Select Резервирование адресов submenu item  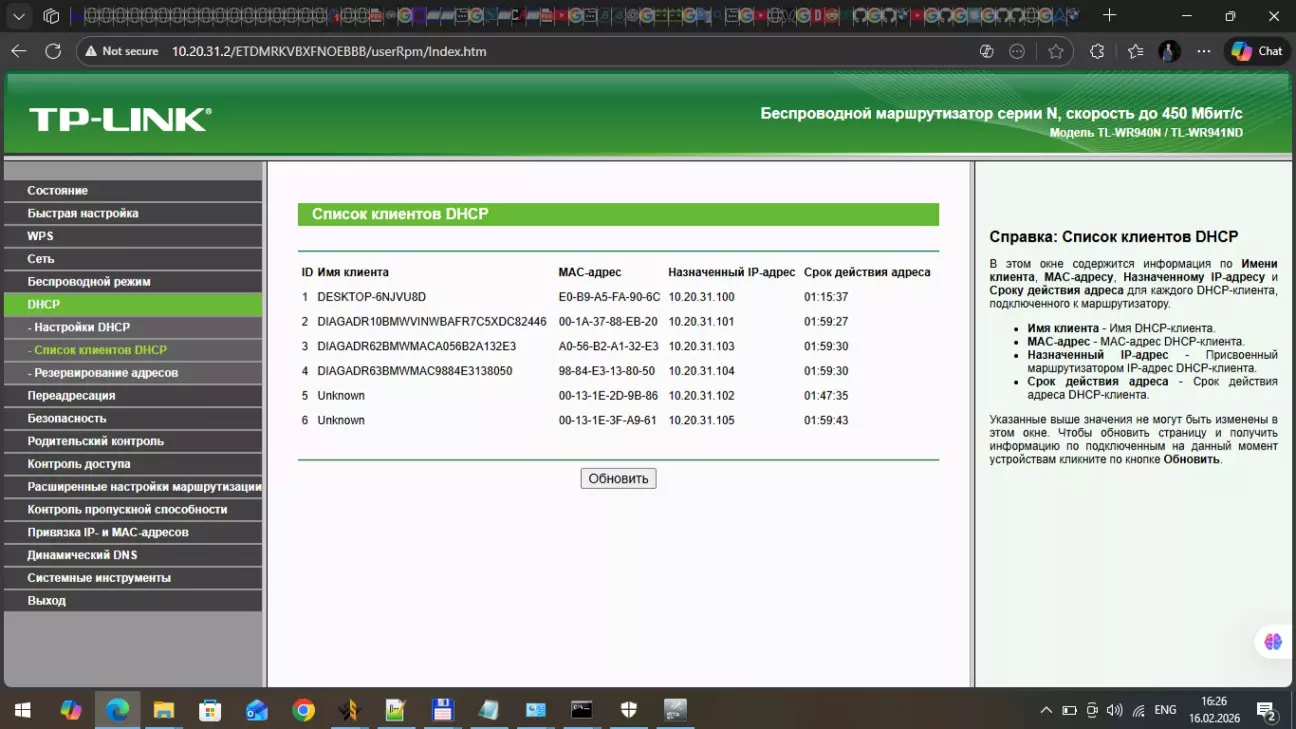coord(105,373)
